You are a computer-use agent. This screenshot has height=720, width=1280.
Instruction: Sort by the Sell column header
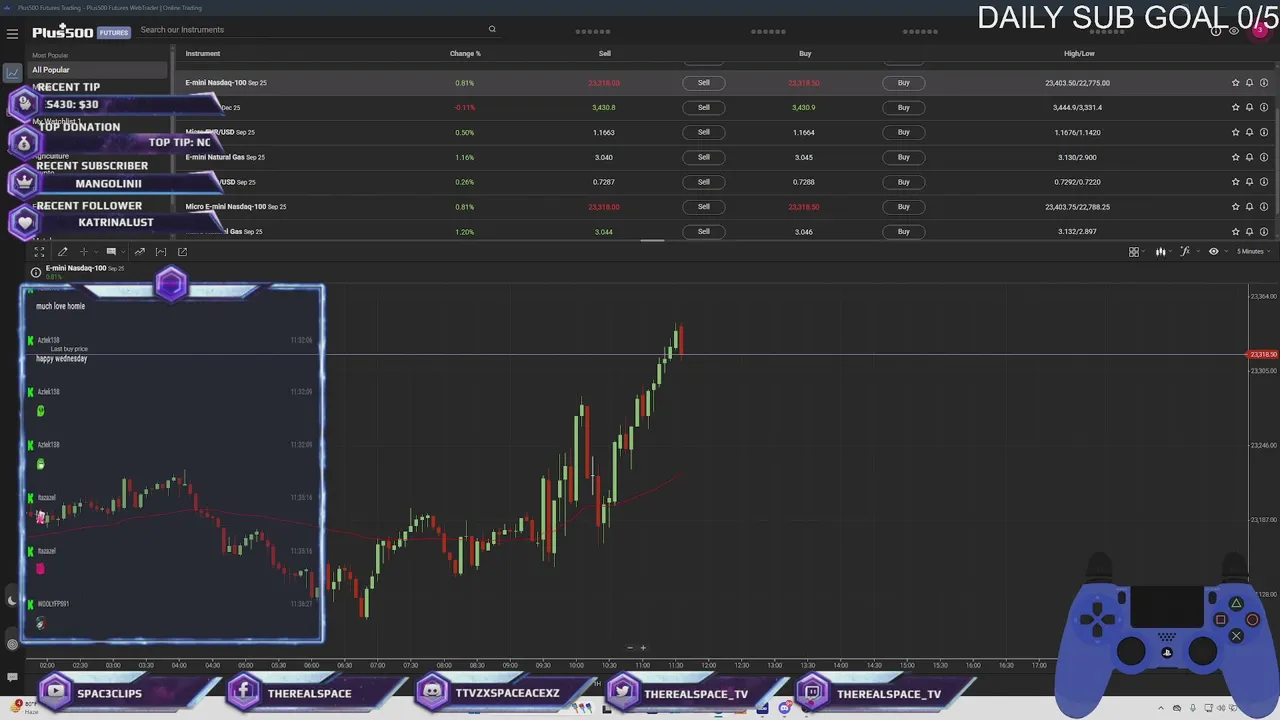(x=605, y=54)
